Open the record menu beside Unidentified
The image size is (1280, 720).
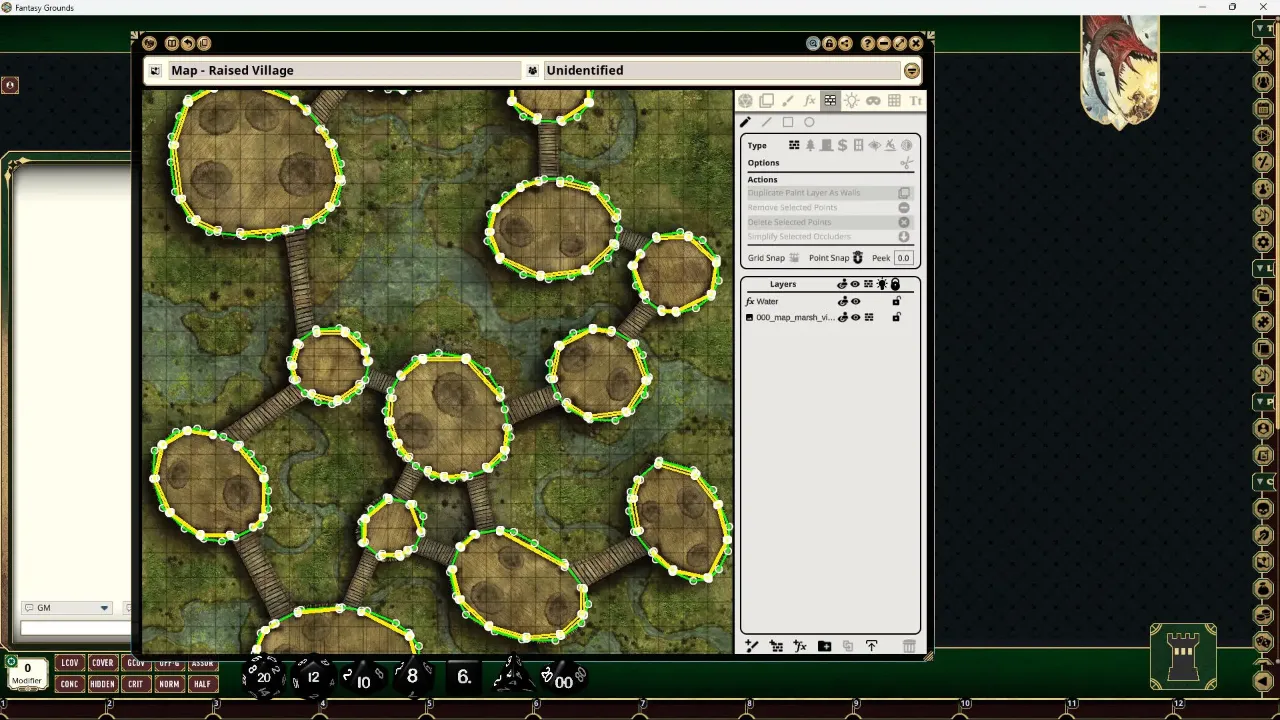tap(911, 70)
